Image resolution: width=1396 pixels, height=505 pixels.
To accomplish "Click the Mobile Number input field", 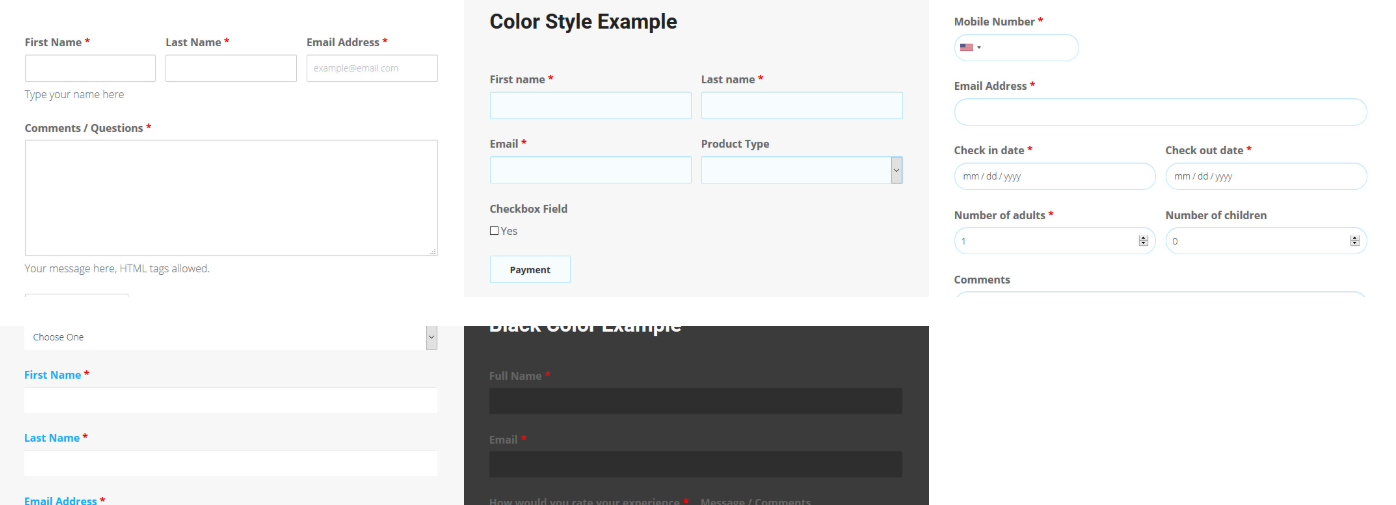I will pos(1030,48).
